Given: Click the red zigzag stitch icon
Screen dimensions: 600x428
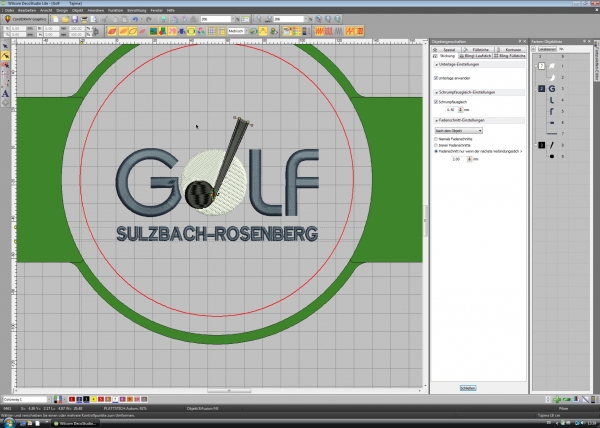Looking at the screenshot, I should point(319,31).
